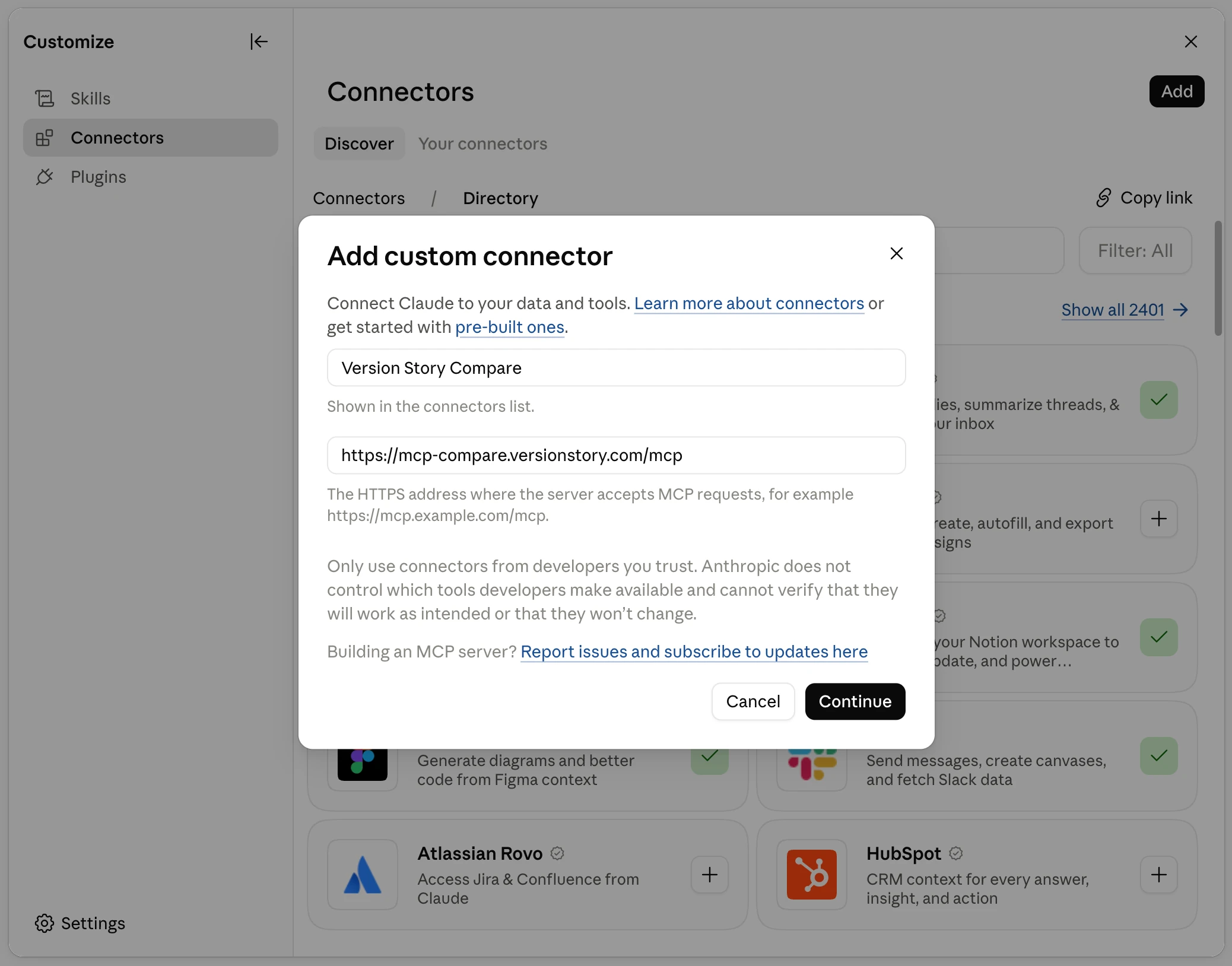
Task: Click the arrow next to Show all 2401
Action: tap(1180, 310)
